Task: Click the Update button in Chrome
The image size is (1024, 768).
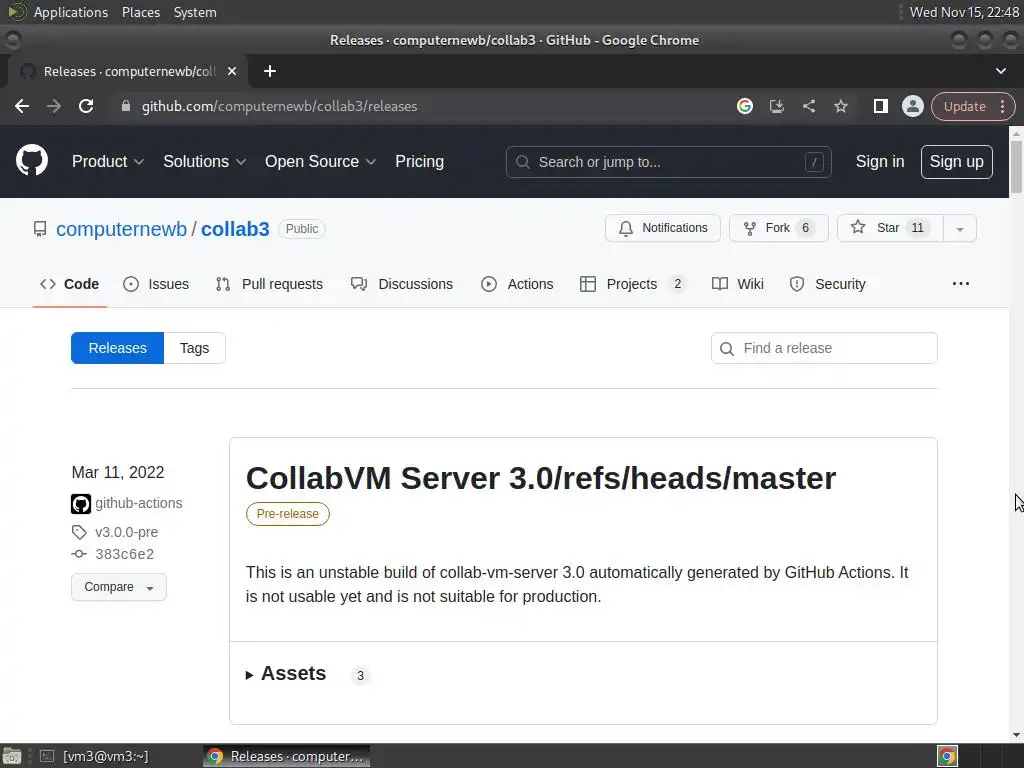Action: [x=965, y=106]
